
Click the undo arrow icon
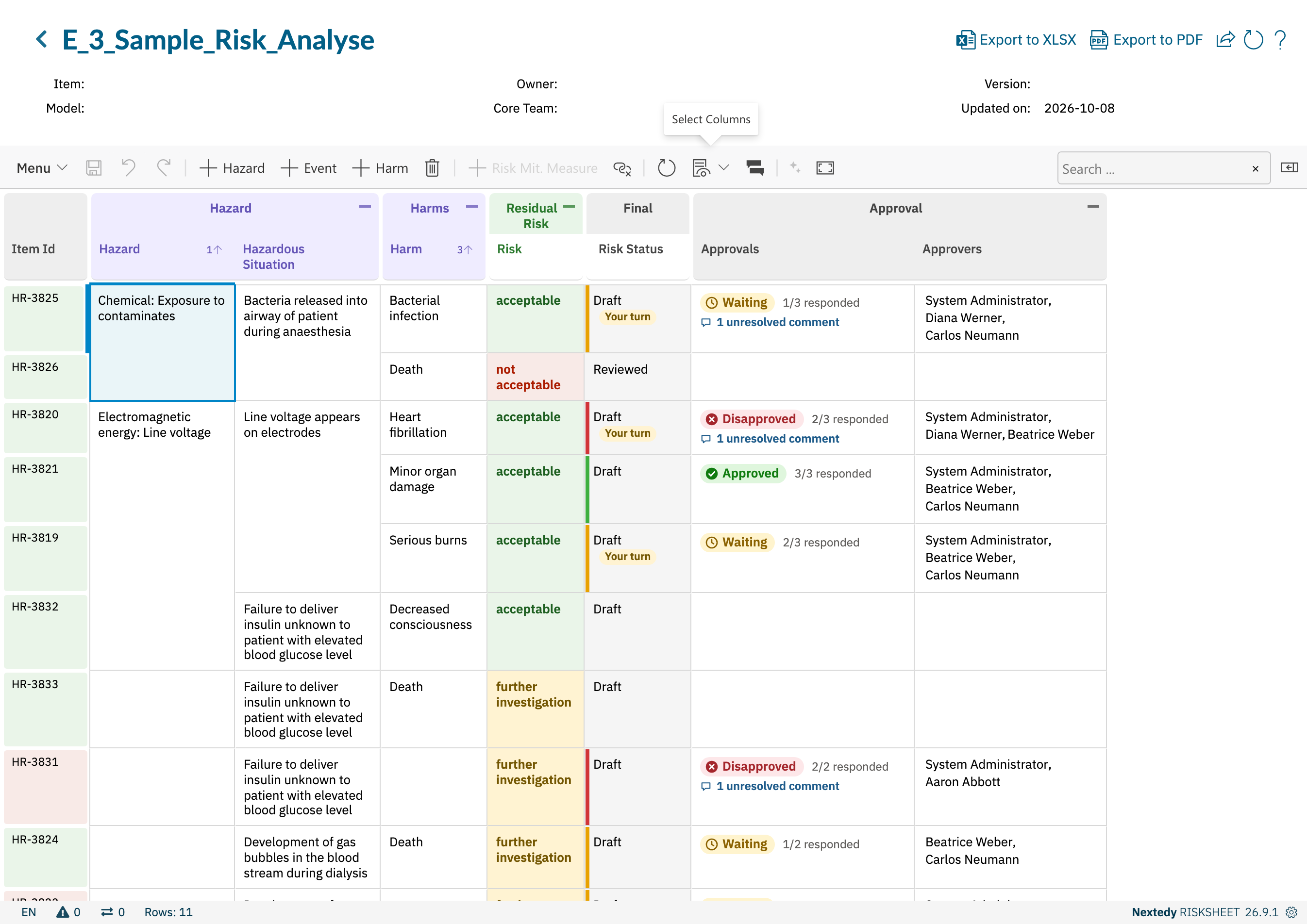[x=129, y=168]
